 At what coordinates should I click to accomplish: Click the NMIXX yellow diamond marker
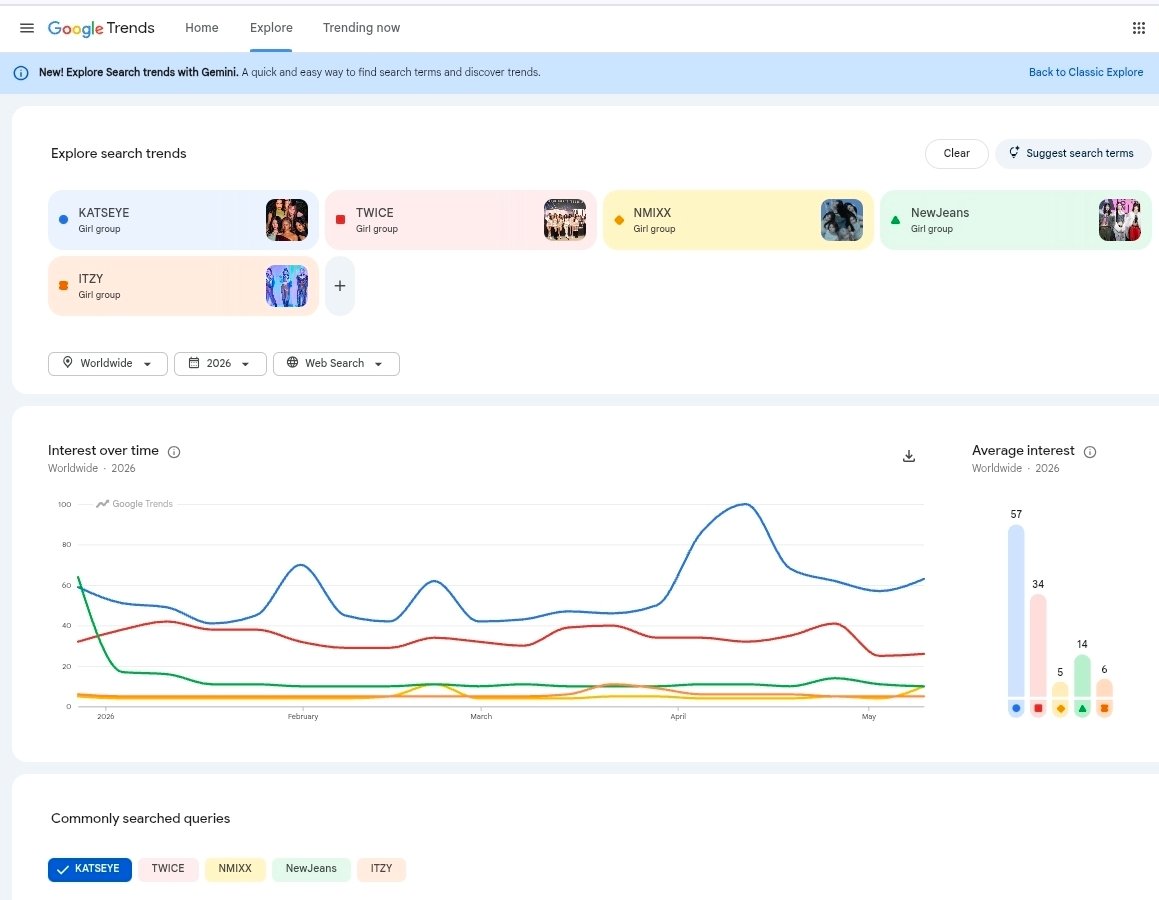619,219
